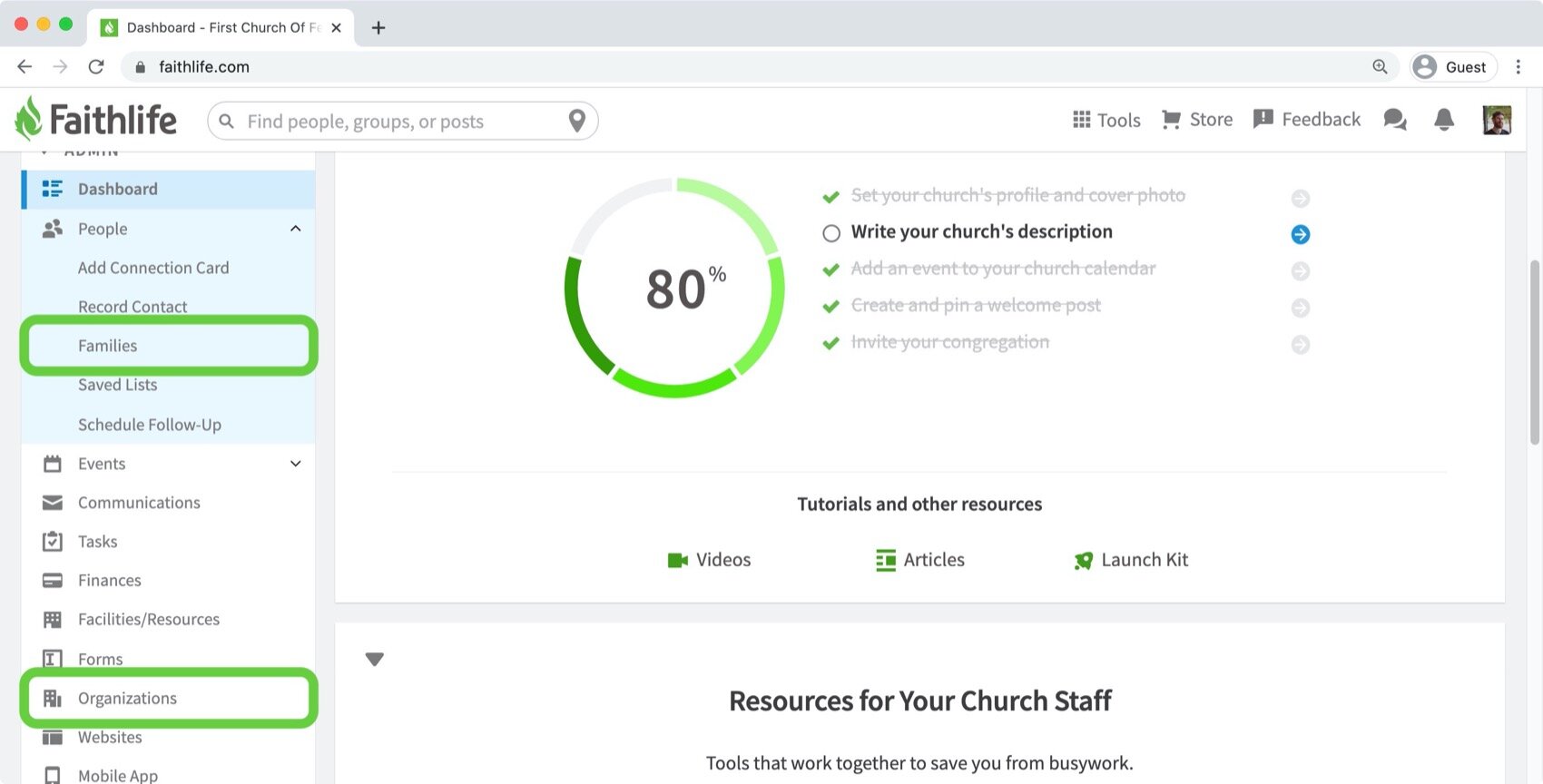1543x784 pixels.
Task: Open Mobile App in the sidebar
Action: tap(118, 776)
